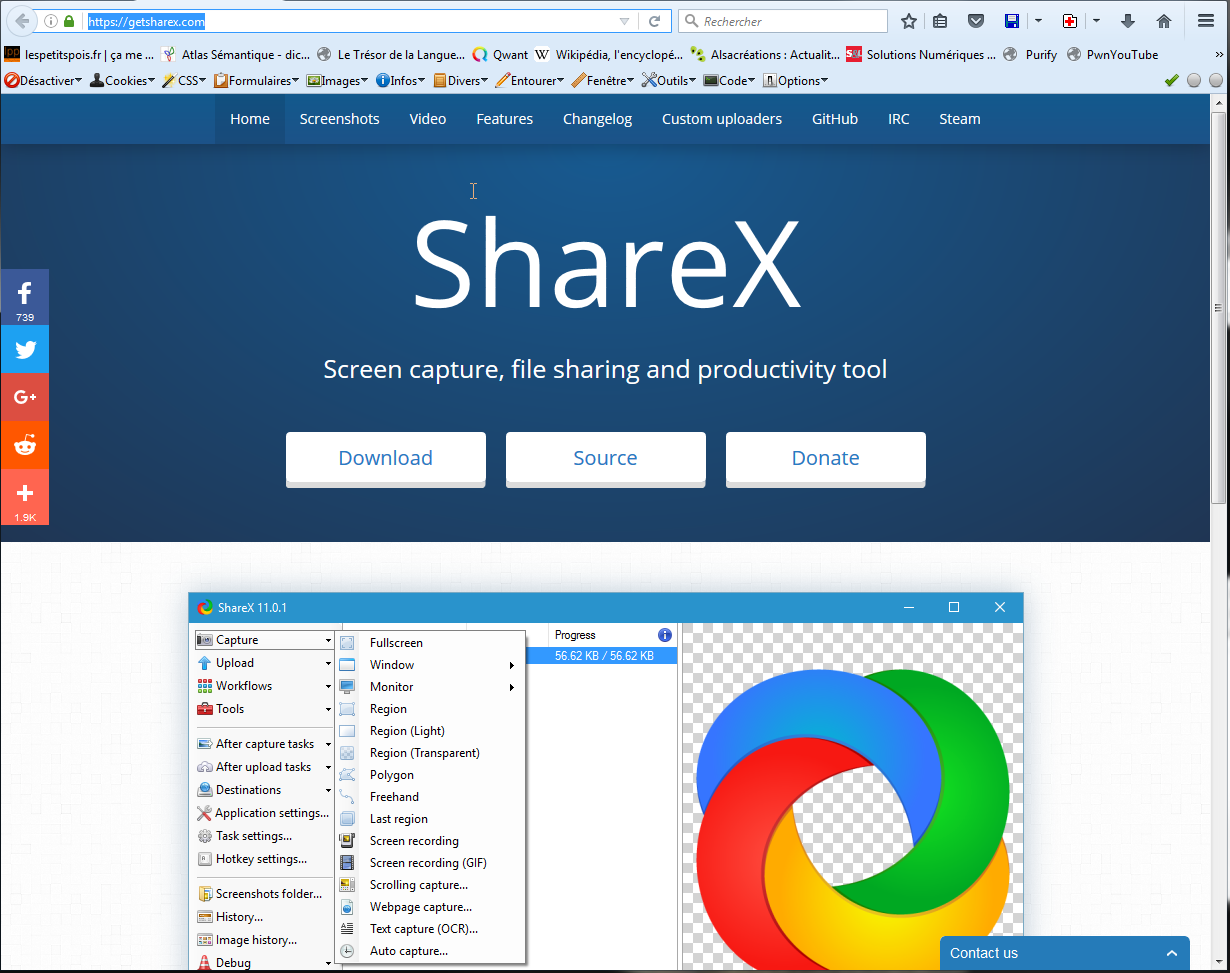Open the Pocket icon in the toolbar
1230x973 pixels.
coord(975,21)
